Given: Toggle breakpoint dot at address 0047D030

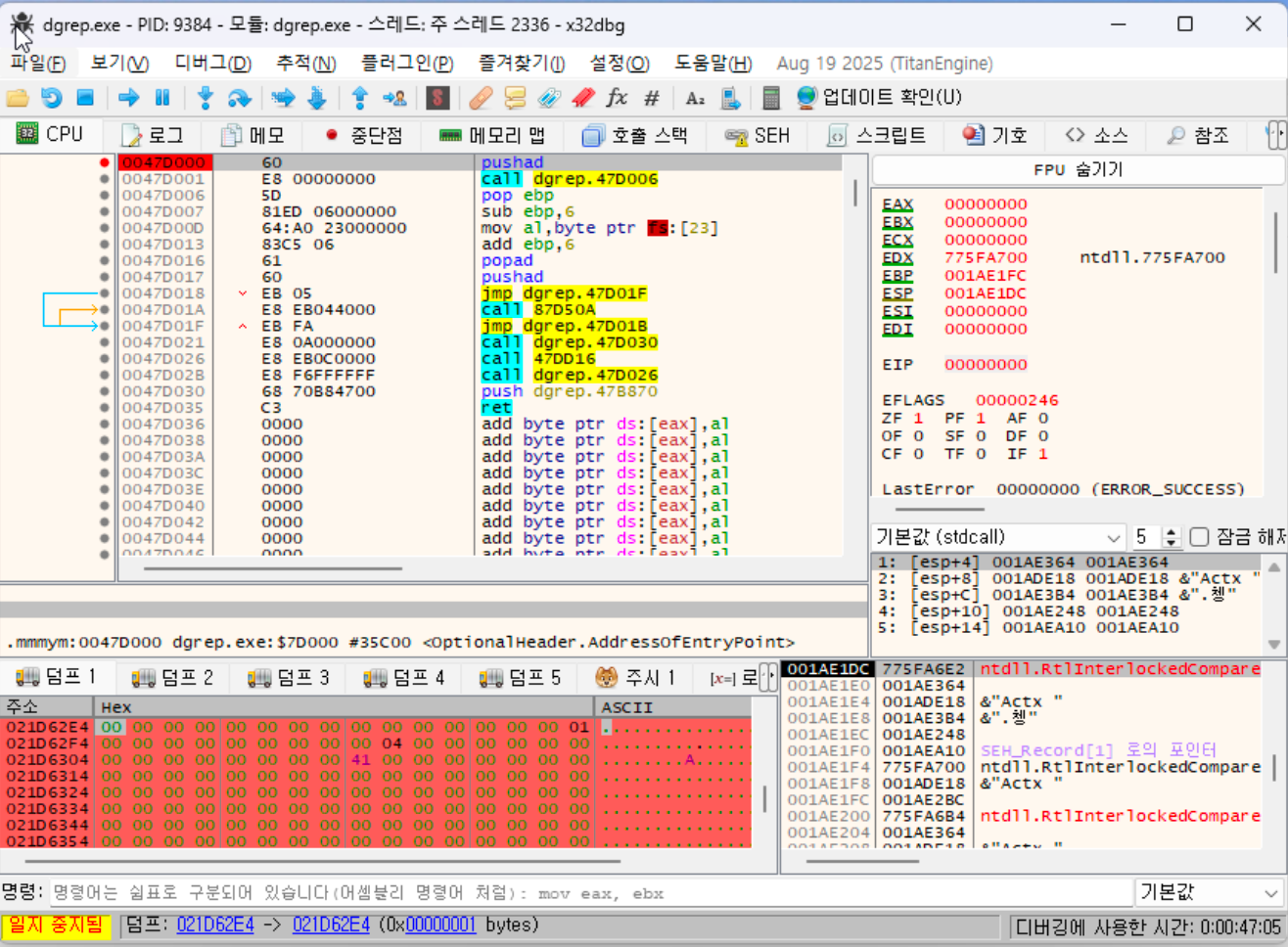Looking at the screenshot, I should coord(105,391).
